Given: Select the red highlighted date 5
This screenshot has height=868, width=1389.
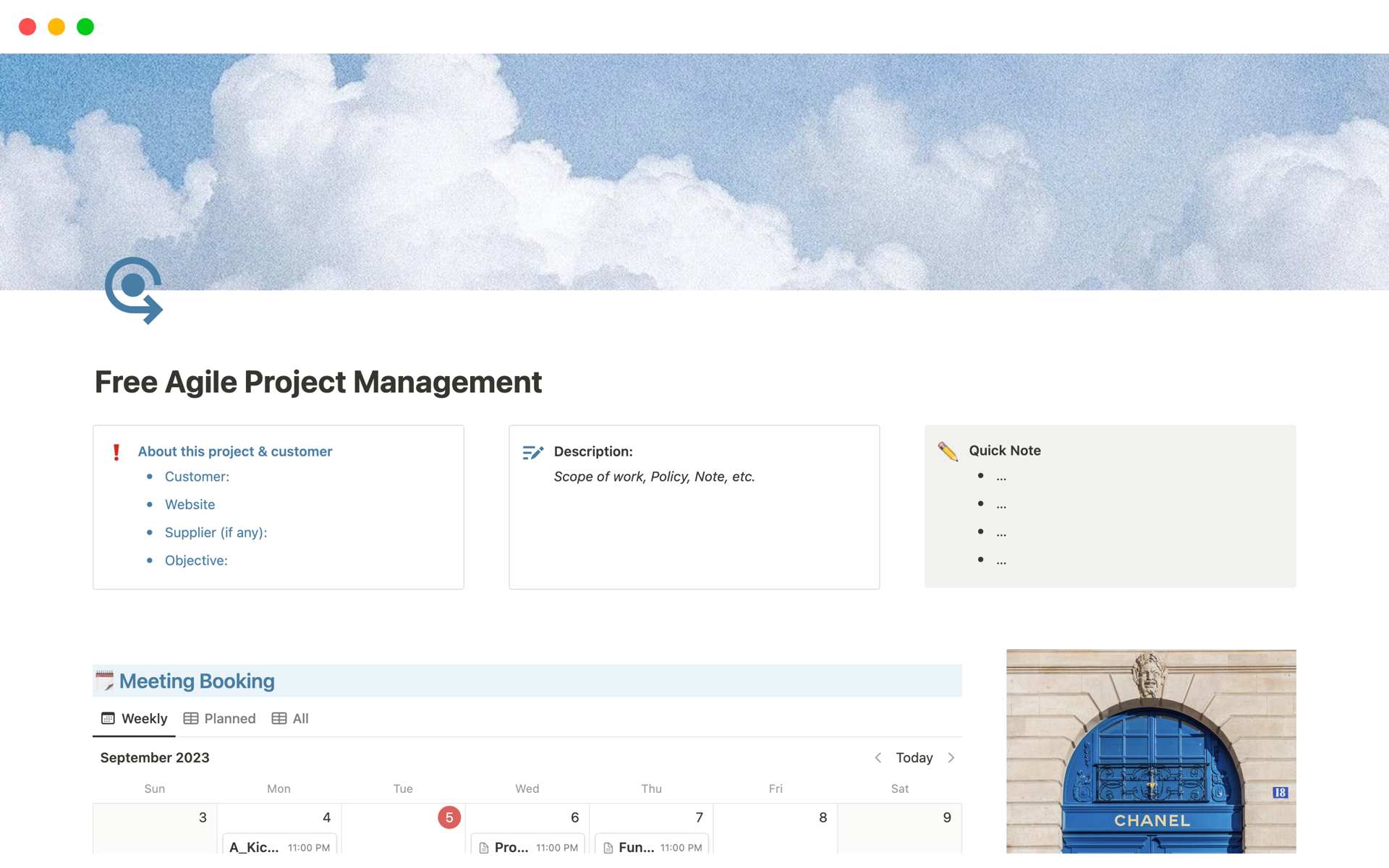Looking at the screenshot, I should coord(449,817).
